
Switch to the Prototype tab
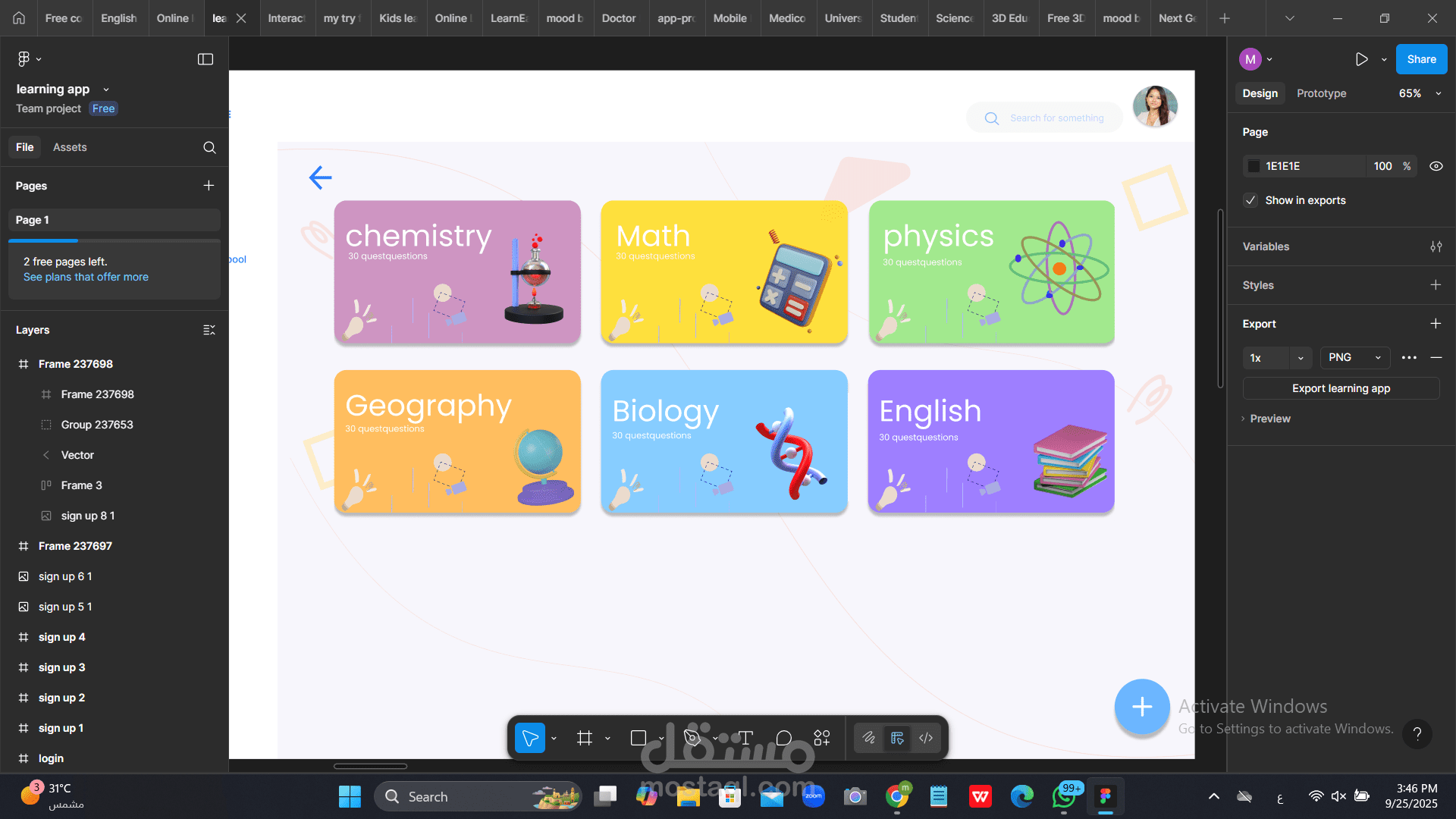click(1322, 93)
